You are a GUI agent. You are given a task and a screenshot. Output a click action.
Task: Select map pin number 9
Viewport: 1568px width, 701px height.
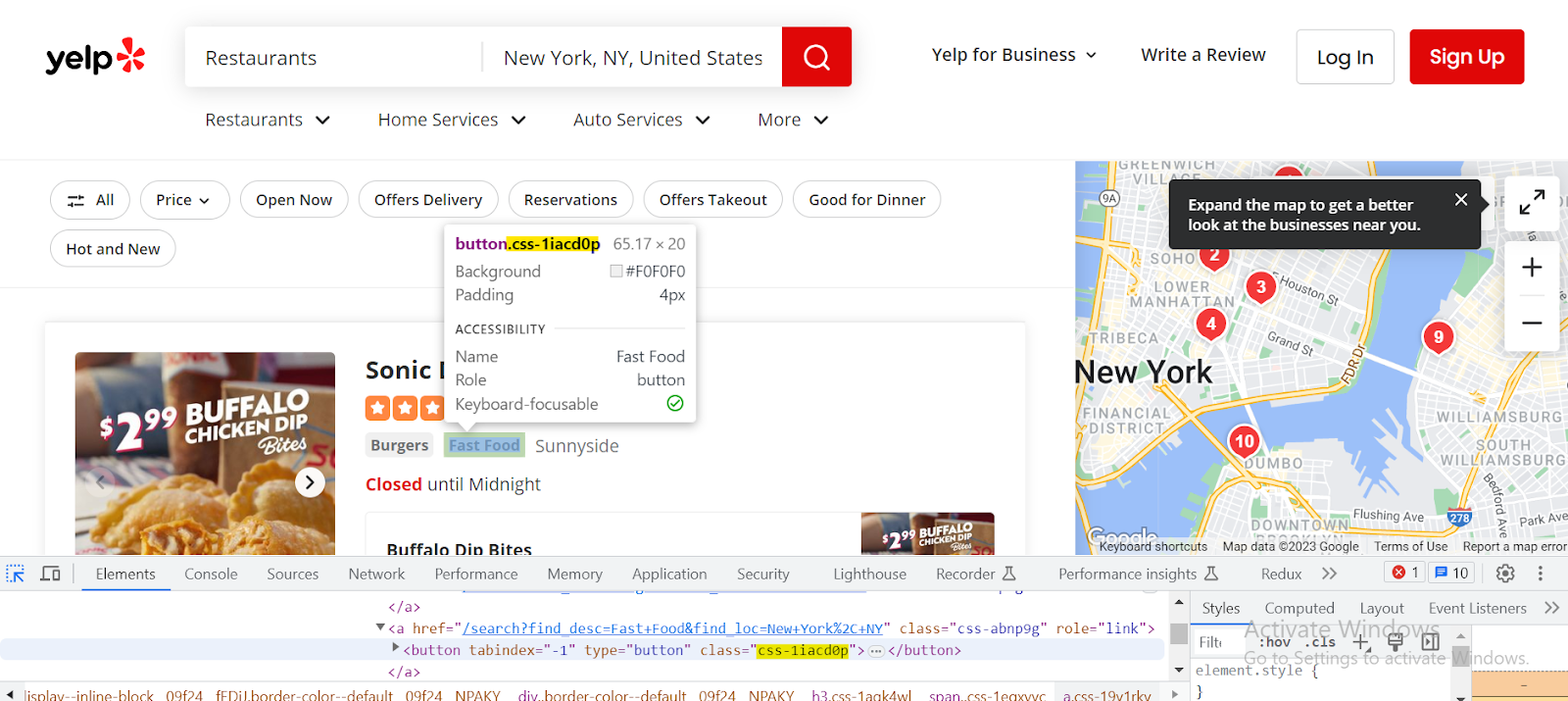click(1438, 337)
